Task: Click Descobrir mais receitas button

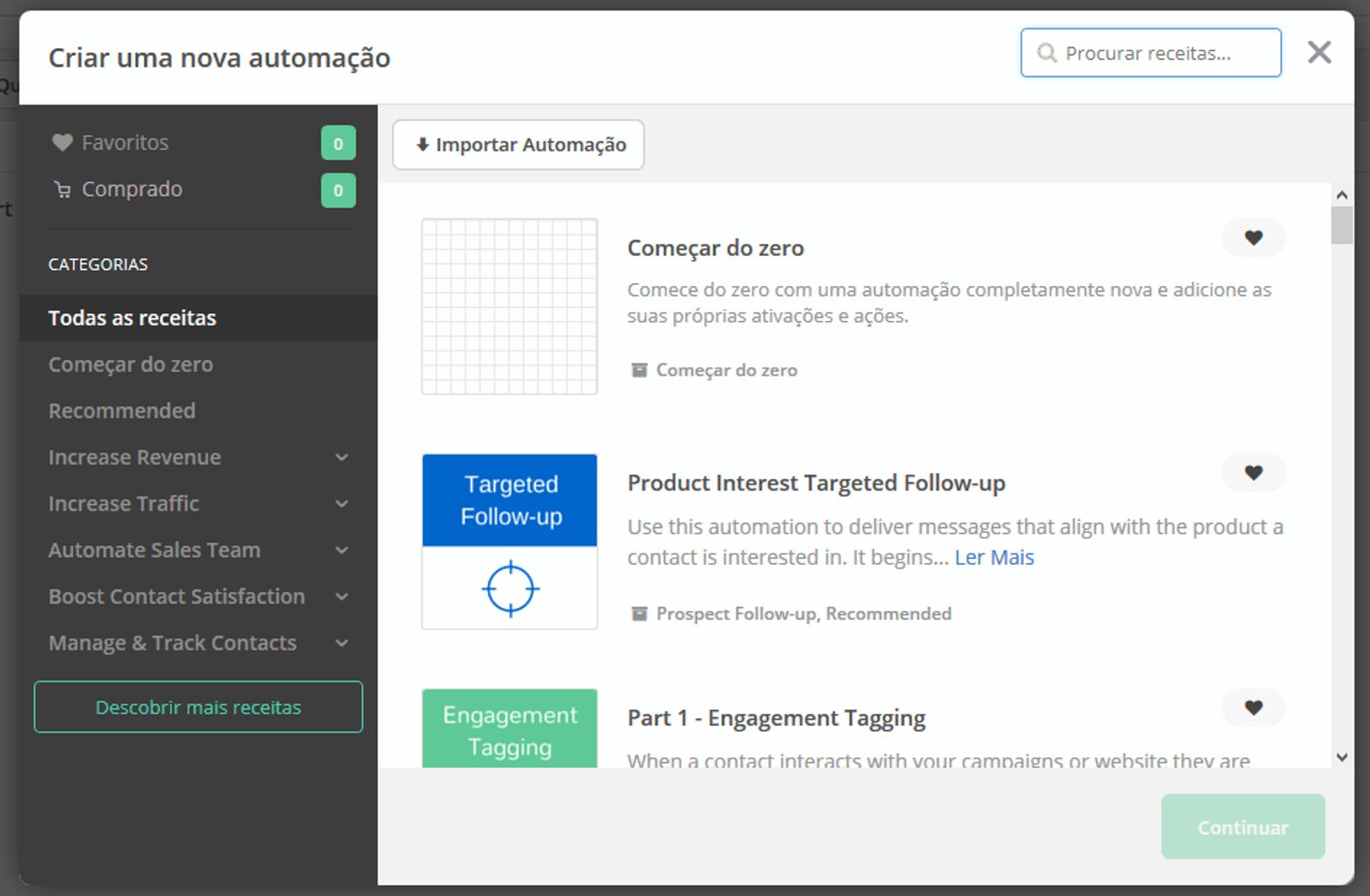Action: click(x=199, y=707)
